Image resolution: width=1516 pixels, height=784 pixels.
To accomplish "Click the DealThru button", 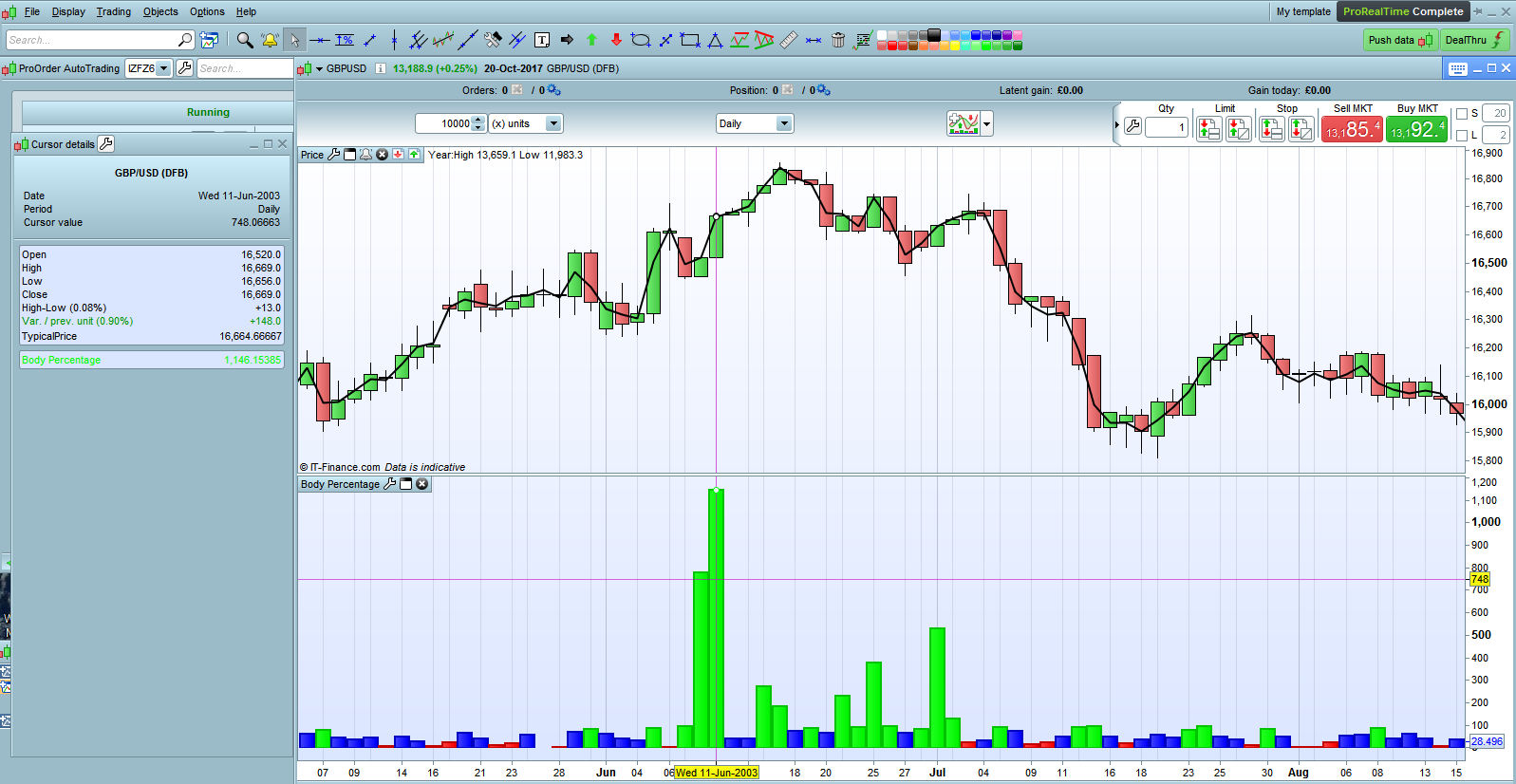I will (x=1474, y=40).
